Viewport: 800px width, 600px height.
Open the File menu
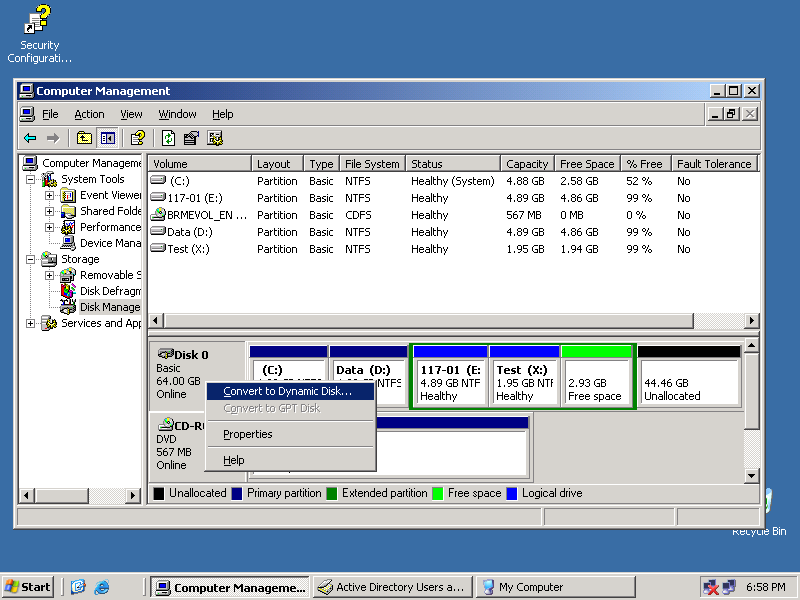pos(50,114)
